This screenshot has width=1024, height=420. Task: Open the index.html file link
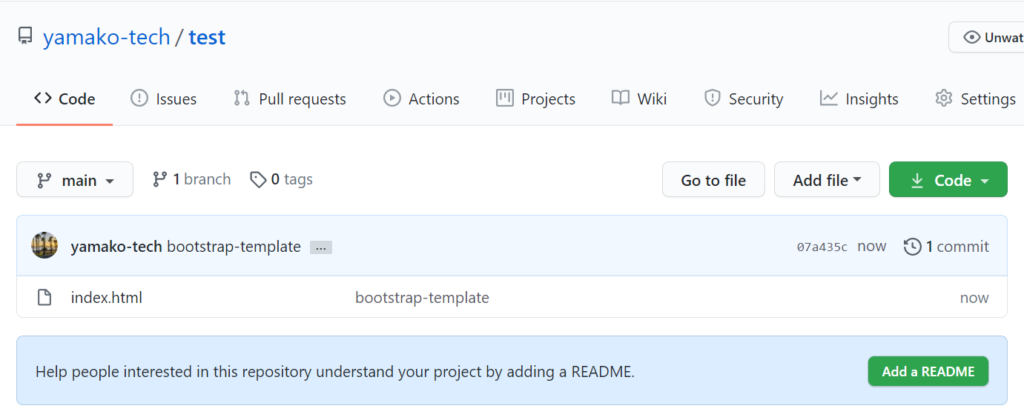(106, 298)
